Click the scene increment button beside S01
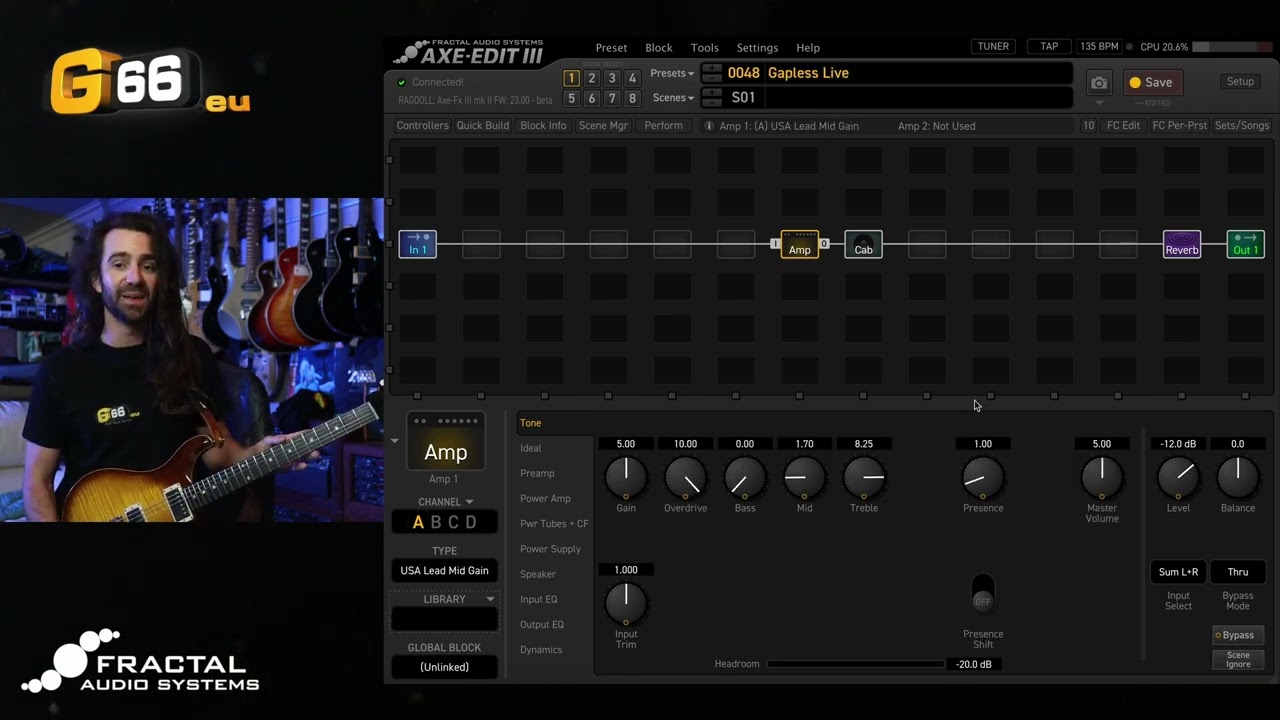Viewport: 1280px width, 720px height. pos(712,93)
